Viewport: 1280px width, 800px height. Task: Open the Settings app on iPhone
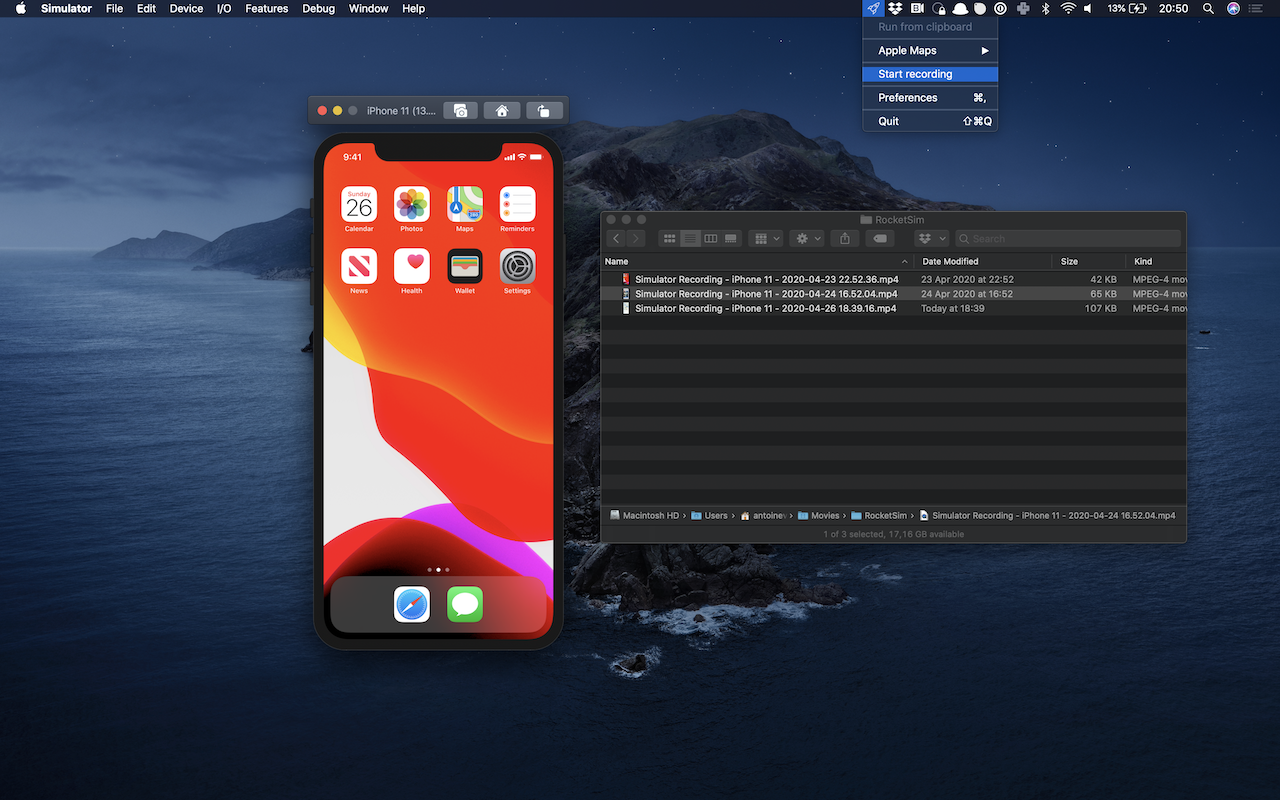(x=518, y=266)
